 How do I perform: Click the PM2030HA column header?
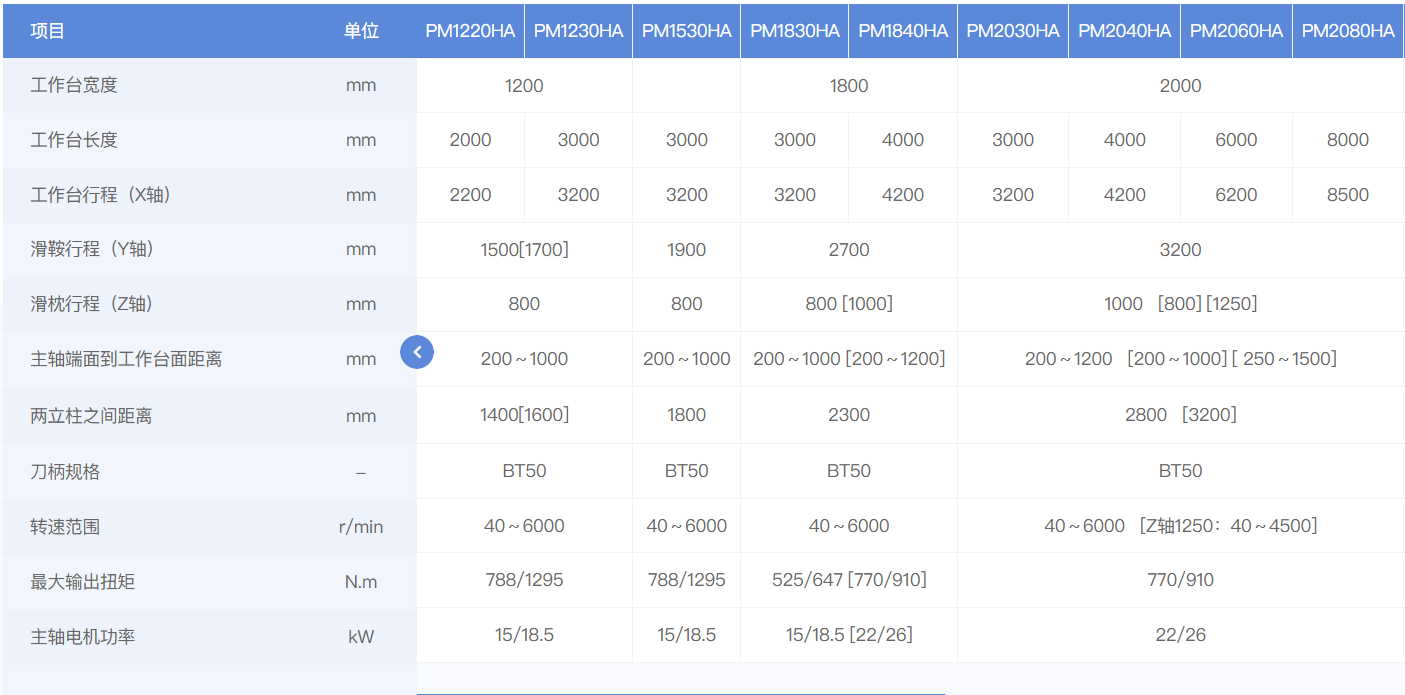[1013, 31]
